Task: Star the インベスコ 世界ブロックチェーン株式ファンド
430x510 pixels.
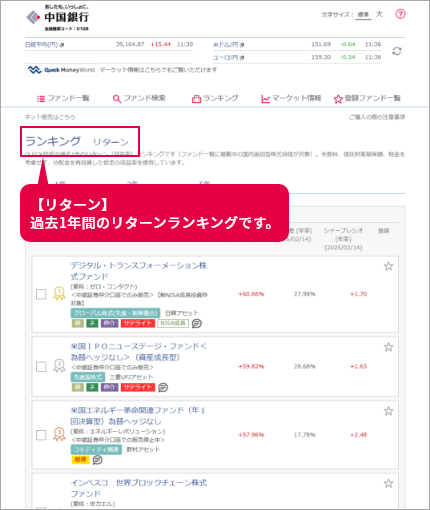Action: [388, 483]
